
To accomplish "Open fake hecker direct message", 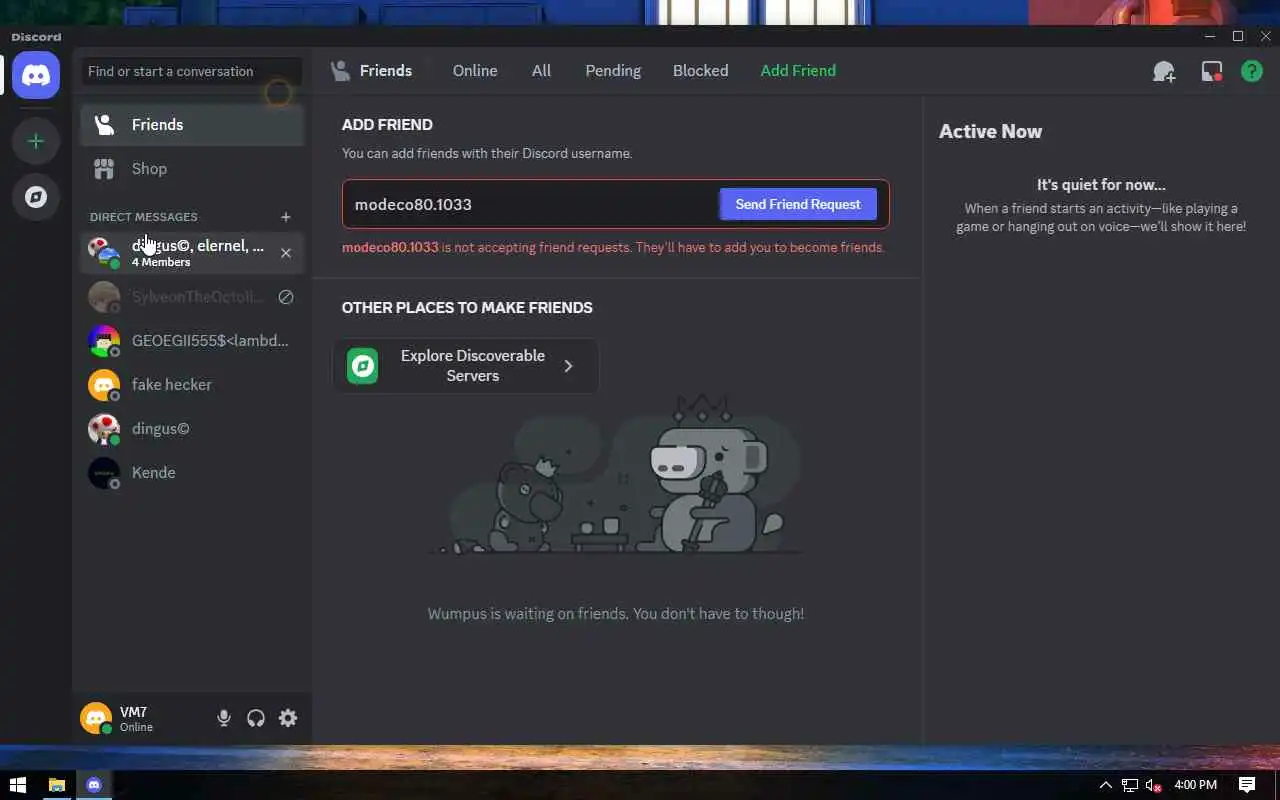I will pos(192,385).
